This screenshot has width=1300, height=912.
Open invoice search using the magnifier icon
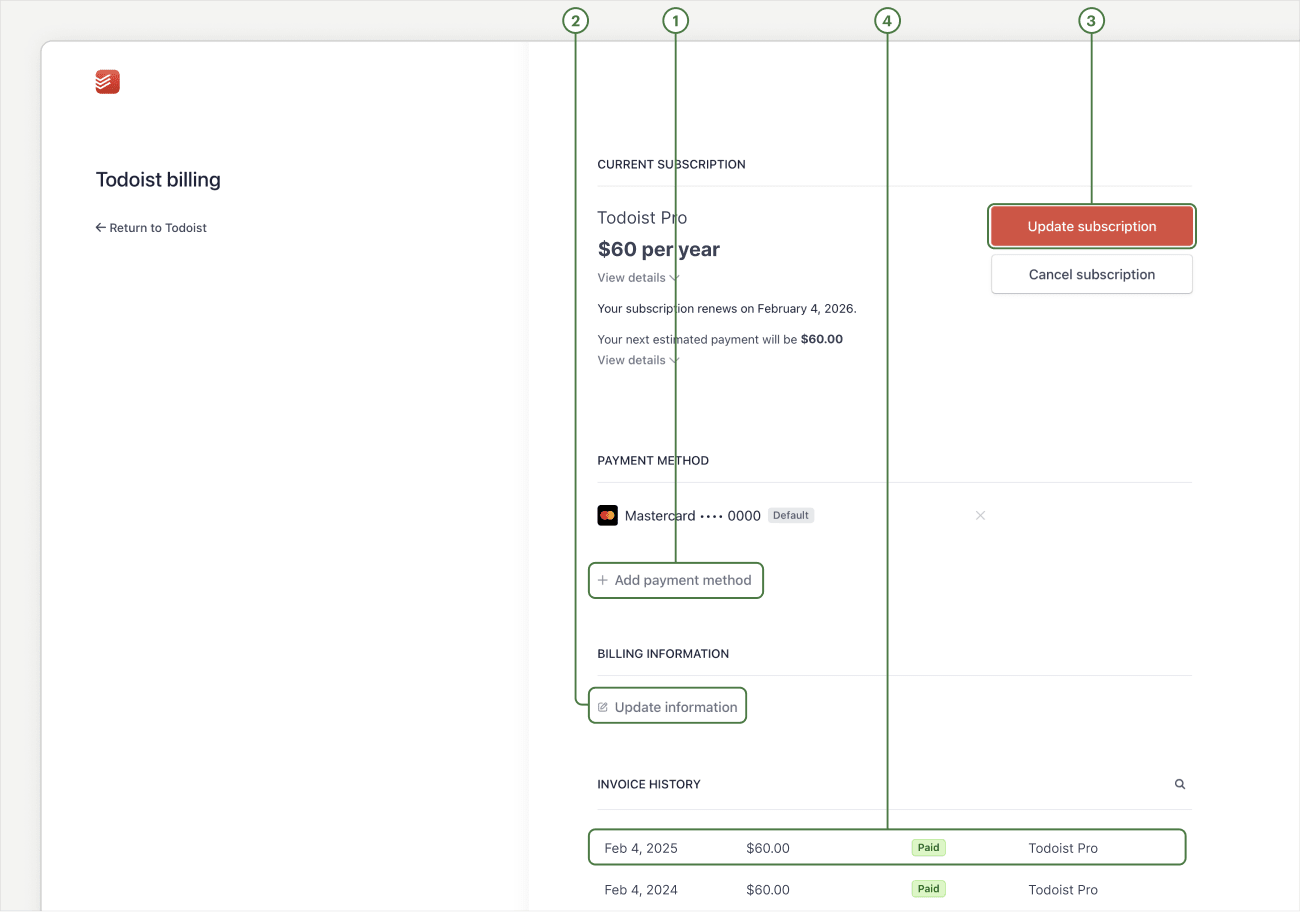coord(1179,784)
